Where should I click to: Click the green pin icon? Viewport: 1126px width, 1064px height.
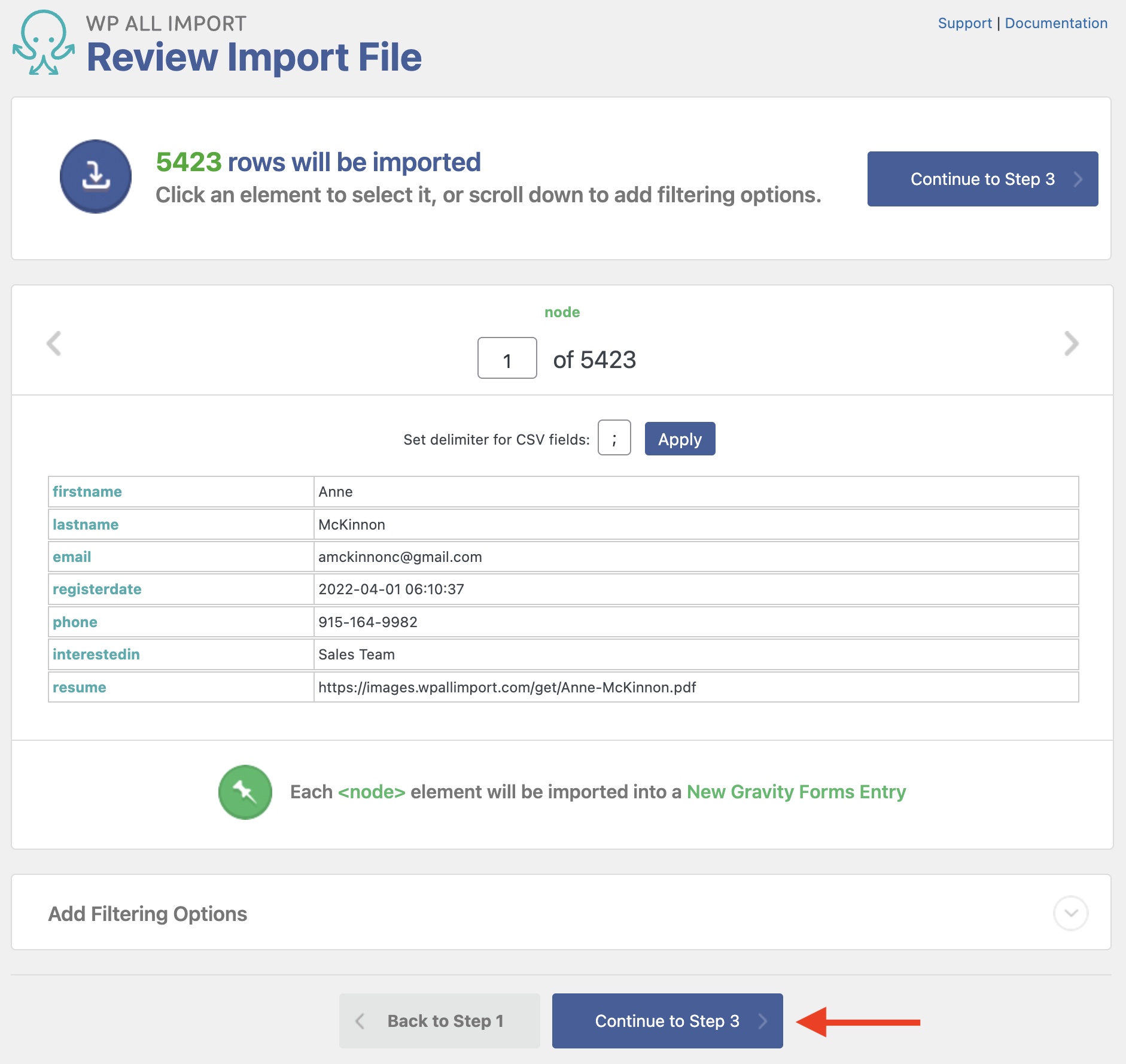pyautogui.click(x=245, y=792)
